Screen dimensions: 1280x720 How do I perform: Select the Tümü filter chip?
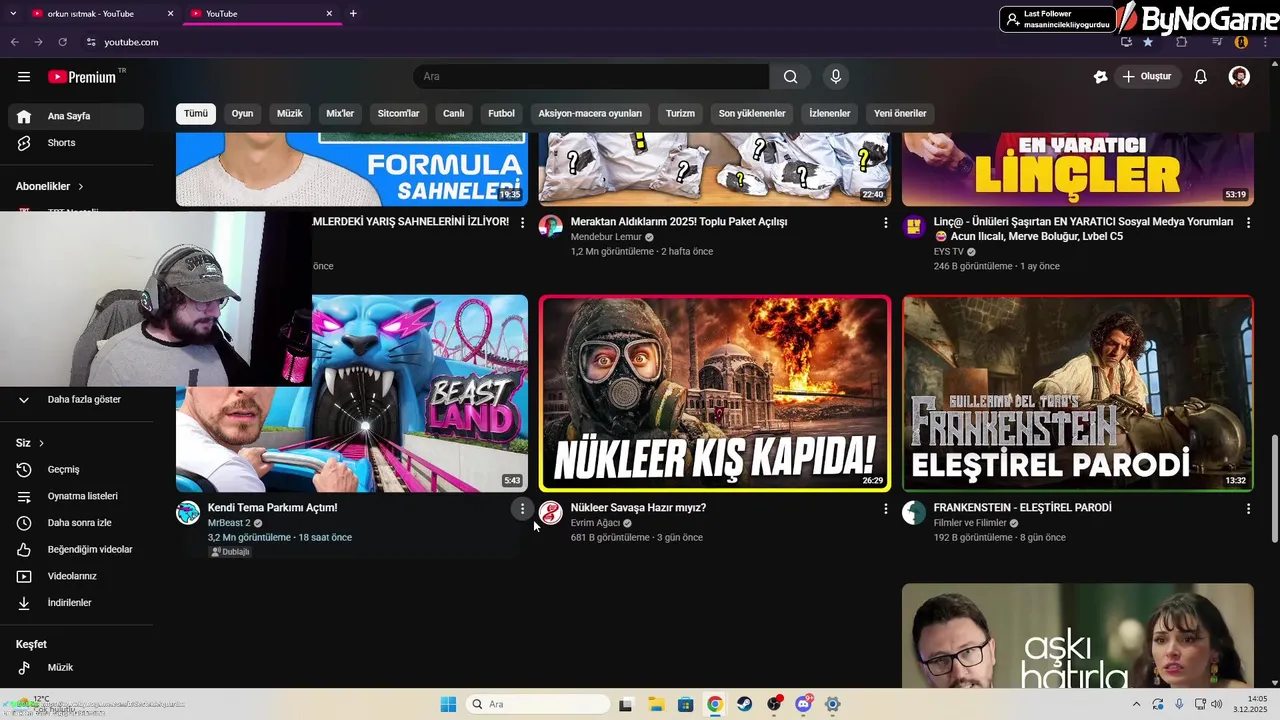[196, 113]
